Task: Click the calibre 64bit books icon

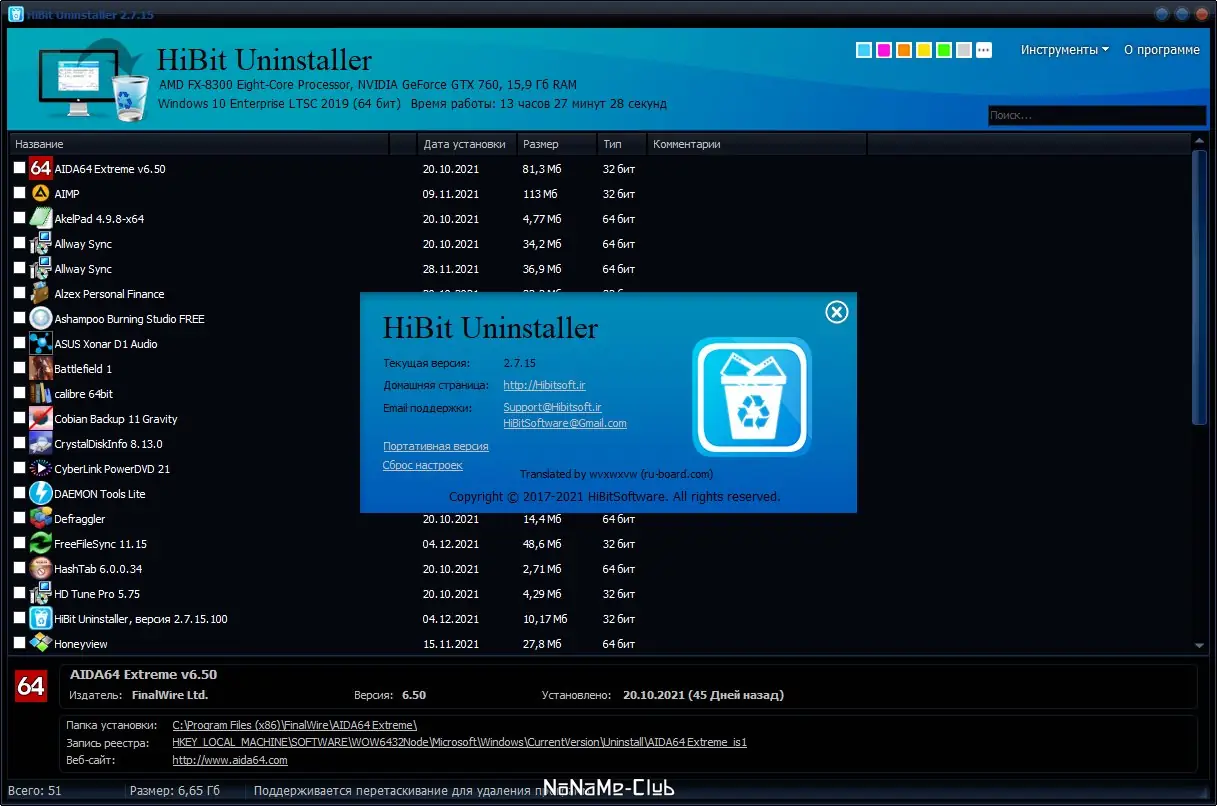Action: [40, 393]
